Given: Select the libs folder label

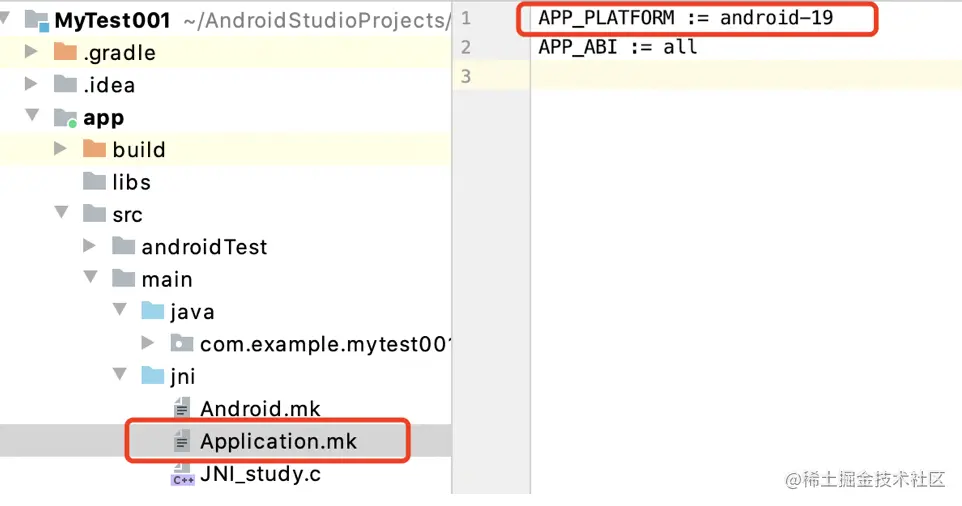Looking at the screenshot, I should click(x=131, y=182).
